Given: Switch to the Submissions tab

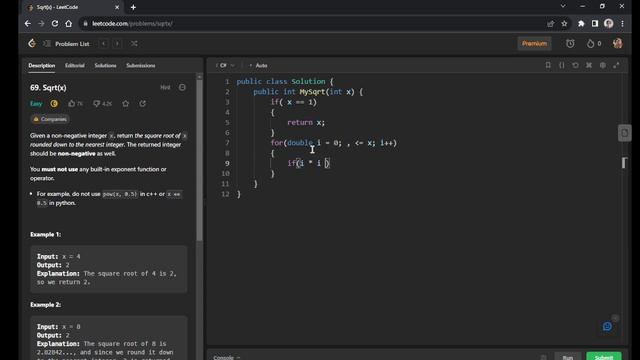Looking at the screenshot, I should 140,65.
